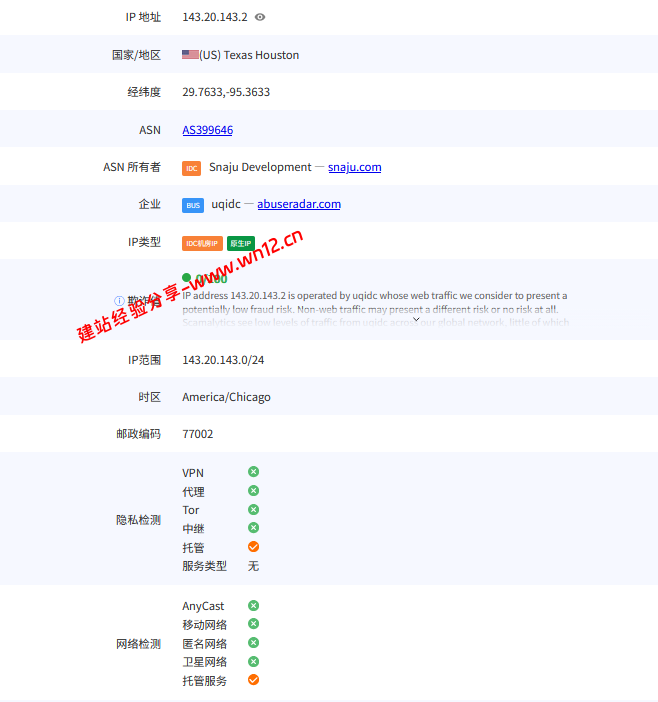This screenshot has width=658, height=702.
Task: Click the ASN 所有者 row label
Action: click(x=132, y=167)
